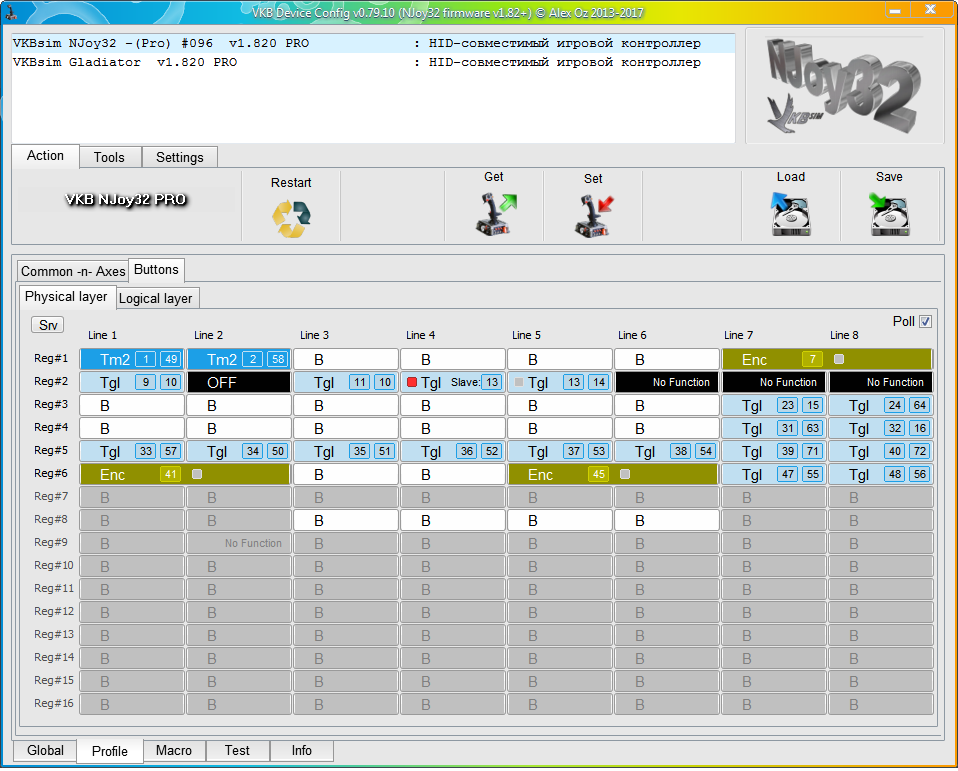958x771 pixels.
Task: Click the Tgl cell with 32 and 16
Action: [881, 428]
